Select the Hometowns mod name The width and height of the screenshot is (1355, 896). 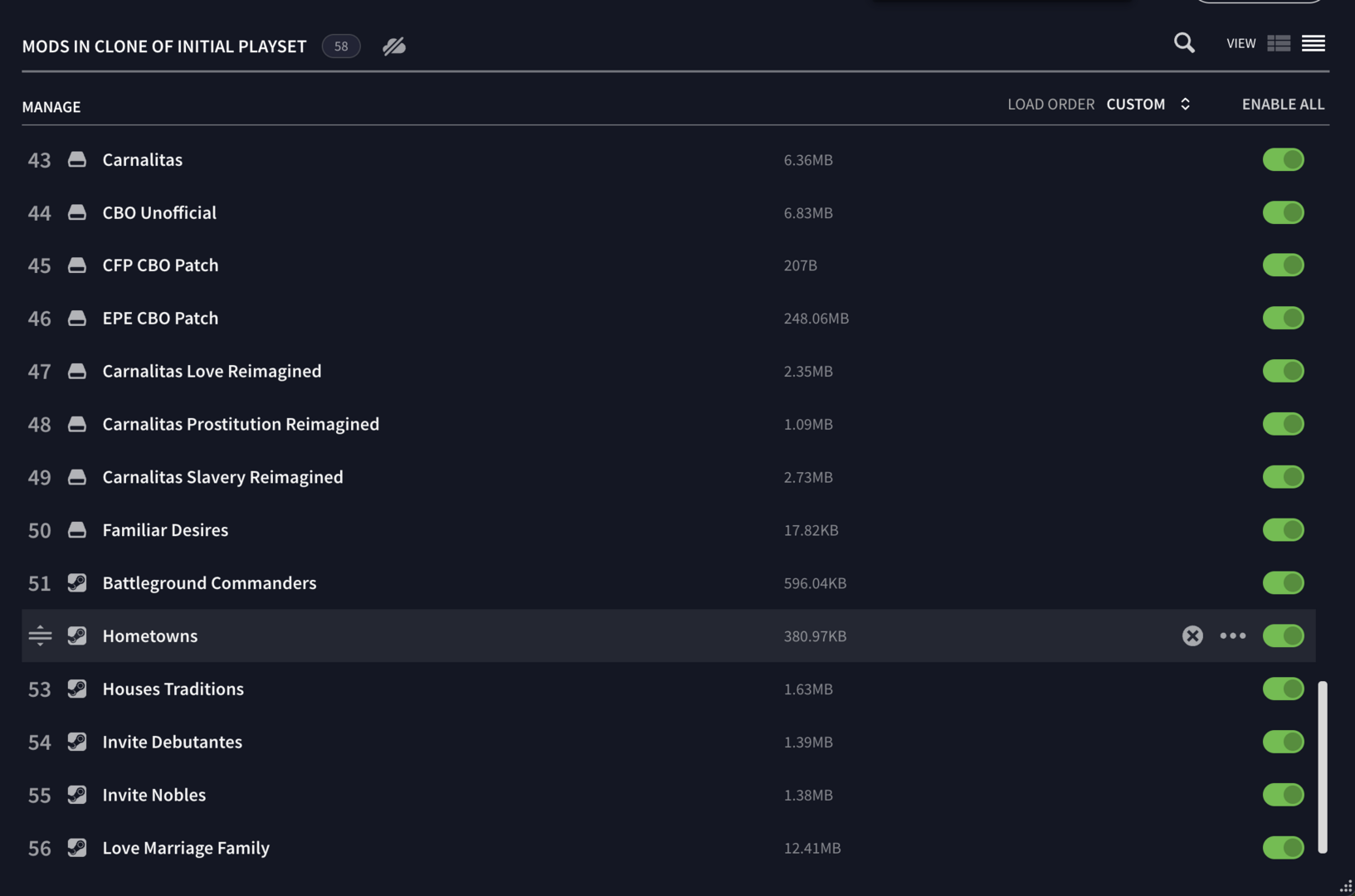(x=150, y=635)
